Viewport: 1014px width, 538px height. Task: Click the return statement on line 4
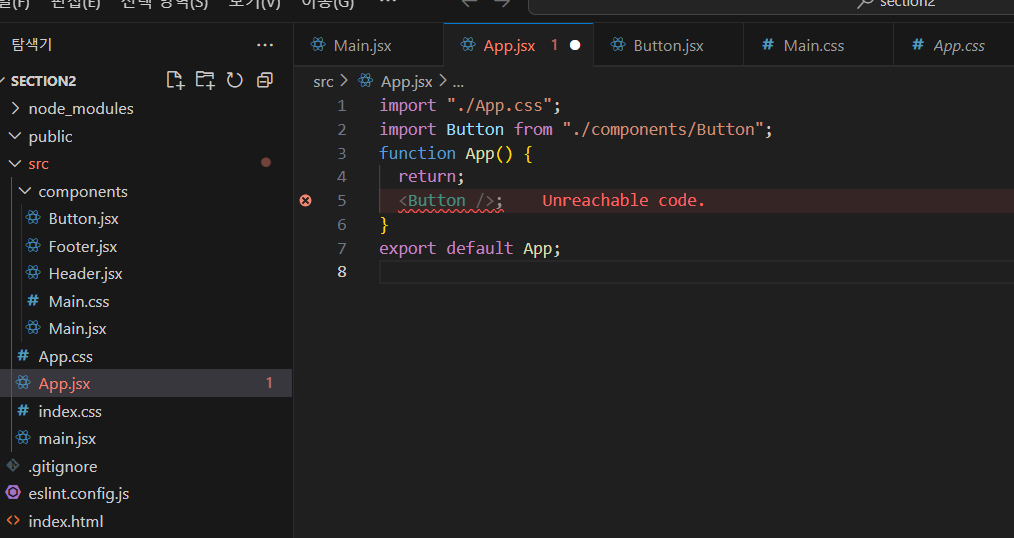[431, 177]
